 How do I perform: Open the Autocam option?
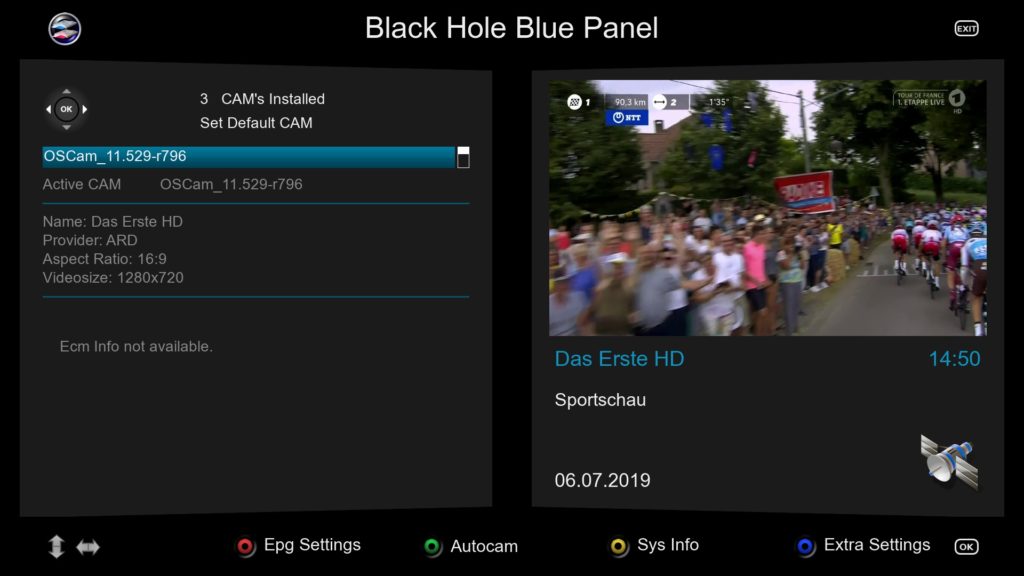point(484,546)
